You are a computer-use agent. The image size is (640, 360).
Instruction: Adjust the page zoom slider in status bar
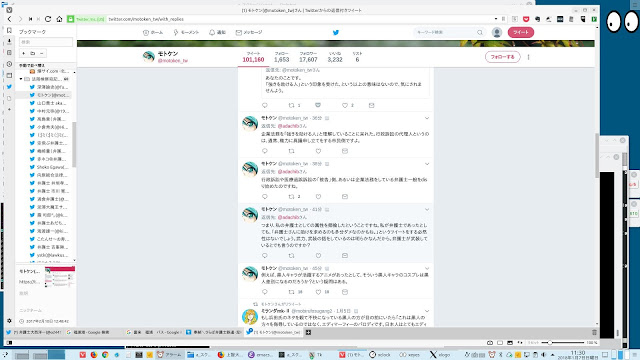(x=563, y=343)
